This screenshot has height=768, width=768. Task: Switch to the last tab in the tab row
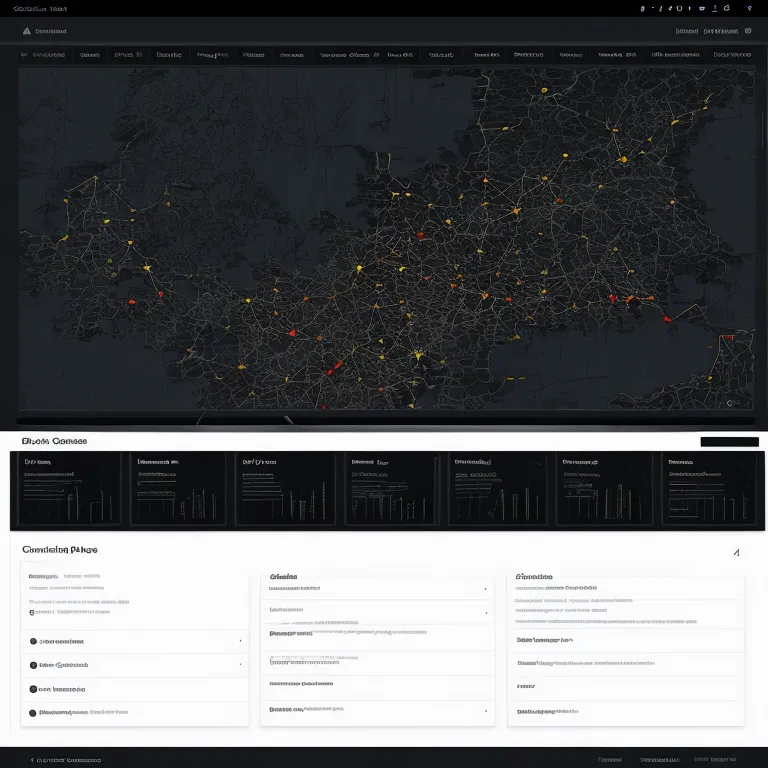coord(732,56)
